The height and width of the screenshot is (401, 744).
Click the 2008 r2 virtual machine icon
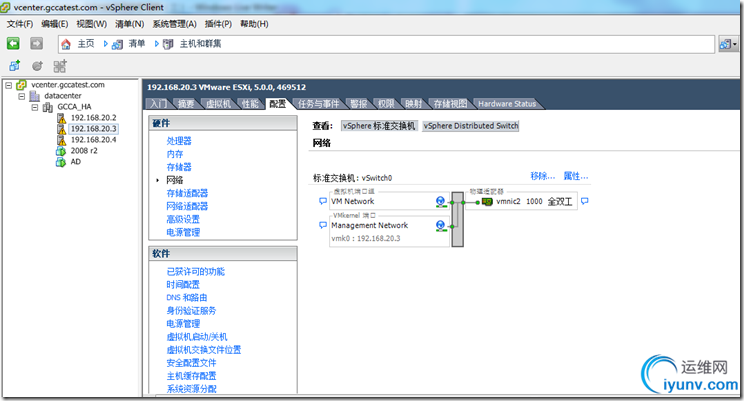[61, 151]
